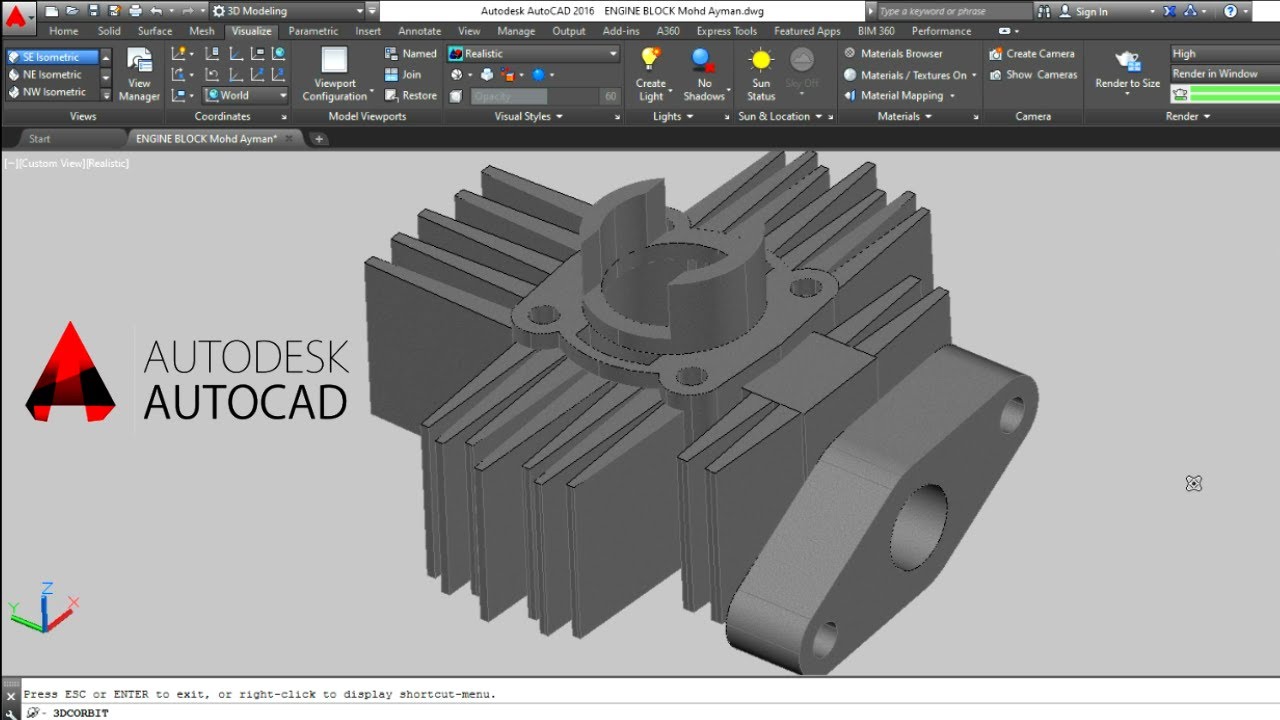Viewport: 1280px width, 720px height.
Task: Click the Render to Size teapot icon
Action: [x=1128, y=62]
